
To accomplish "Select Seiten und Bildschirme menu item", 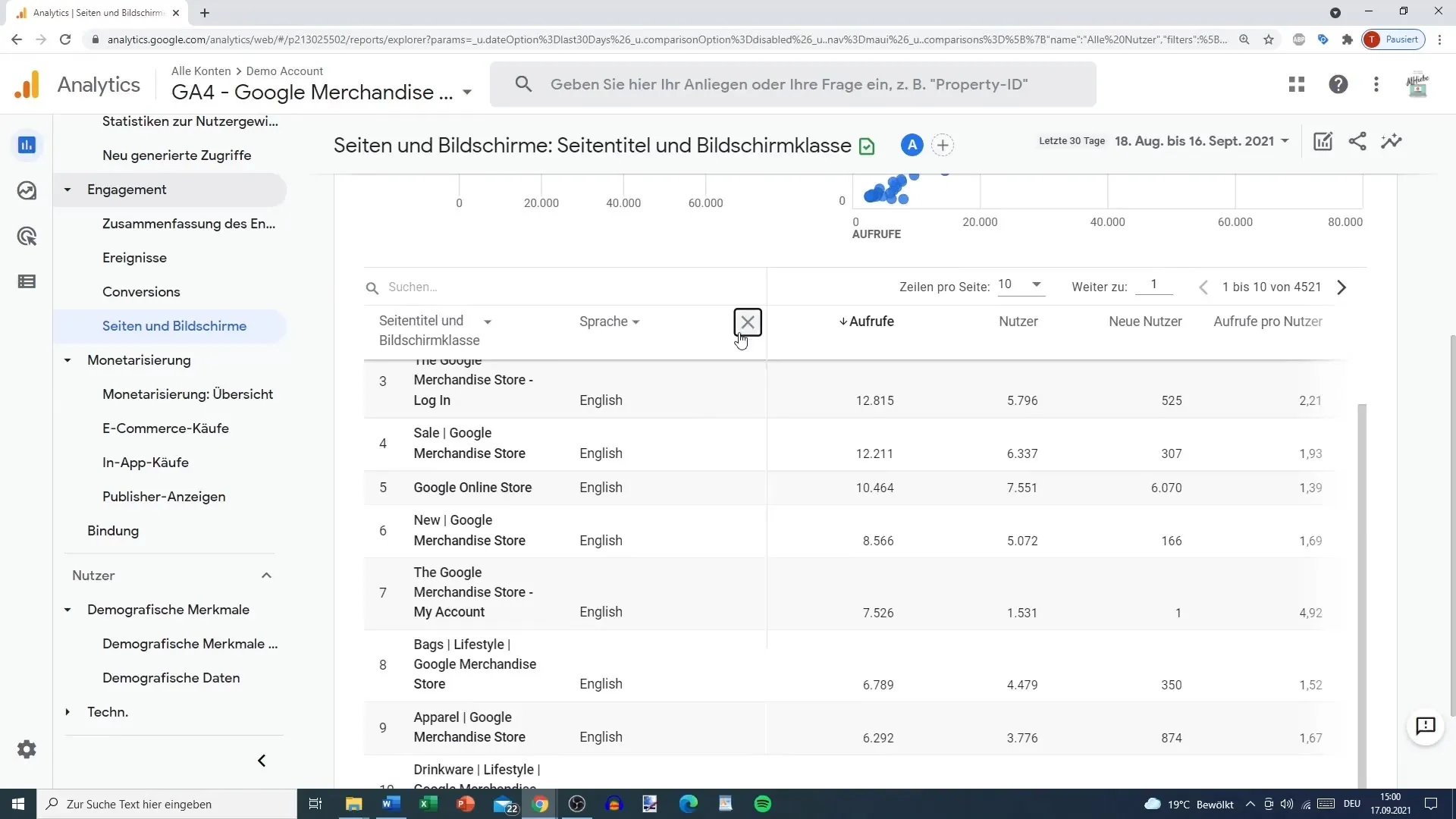I will point(174,326).
